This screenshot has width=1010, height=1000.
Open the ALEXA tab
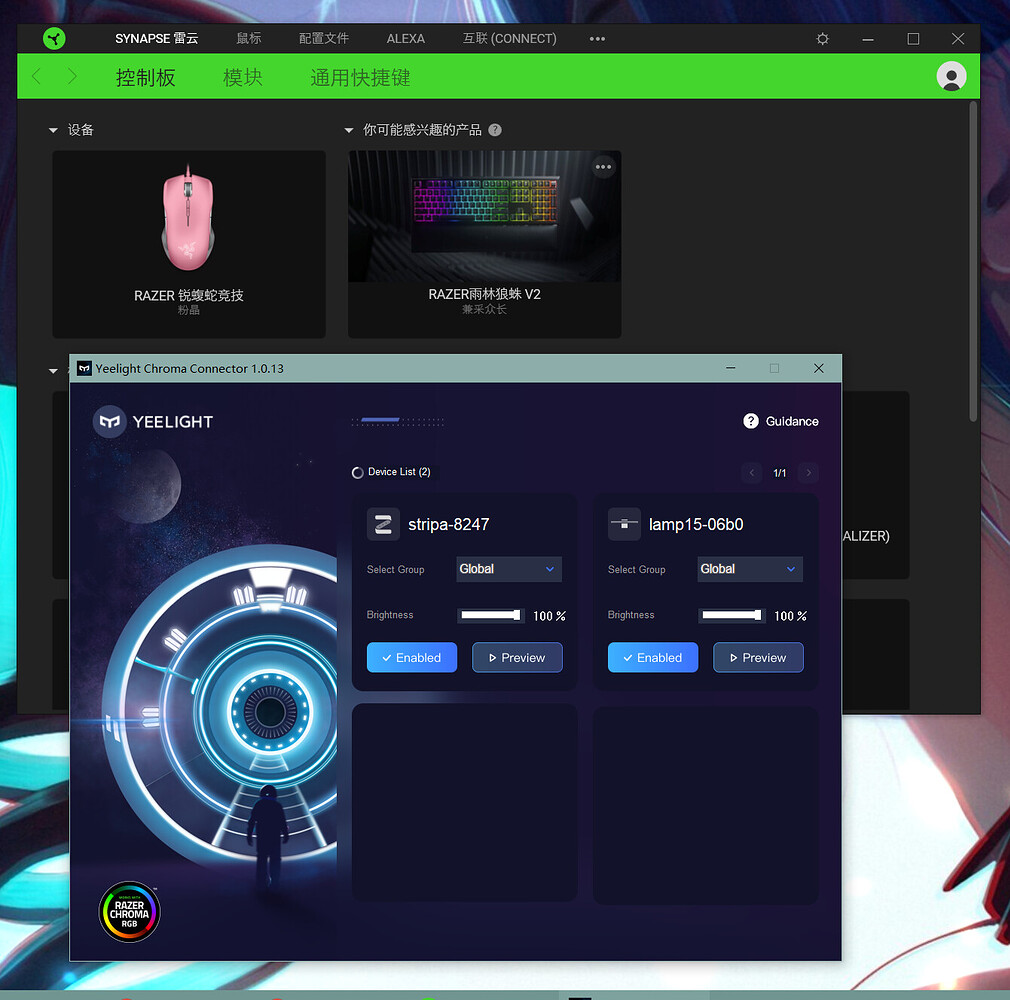tap(406, 39)
